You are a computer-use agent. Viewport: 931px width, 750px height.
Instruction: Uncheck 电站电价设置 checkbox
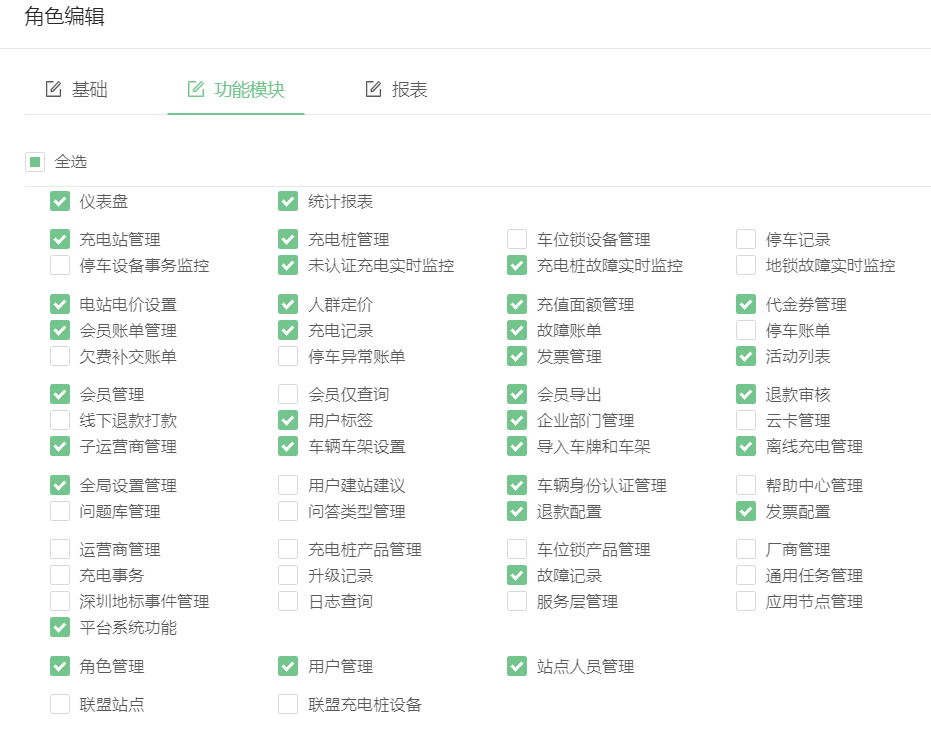point(60,305)
